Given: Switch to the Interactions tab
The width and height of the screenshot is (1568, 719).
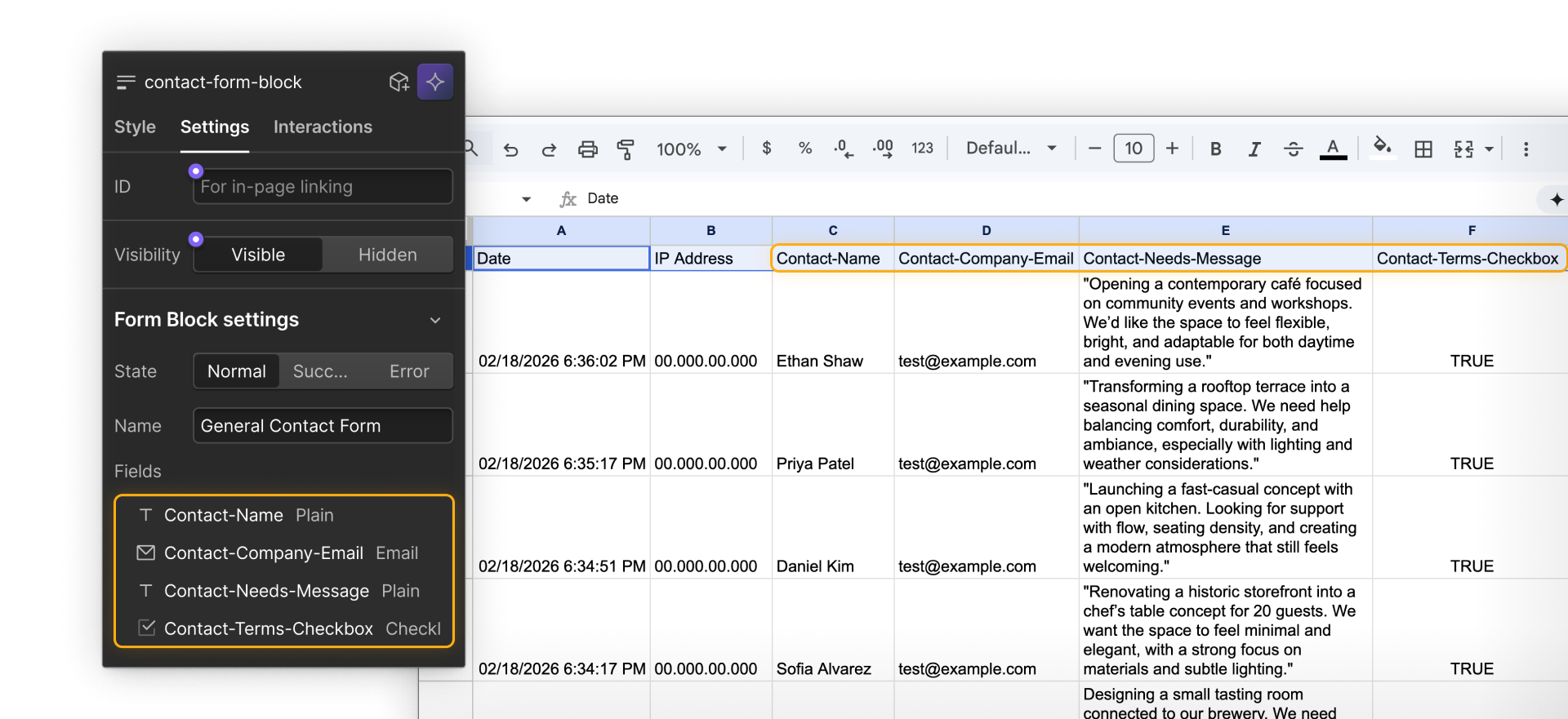Looking at the screenshot, I should coord(323,127).
